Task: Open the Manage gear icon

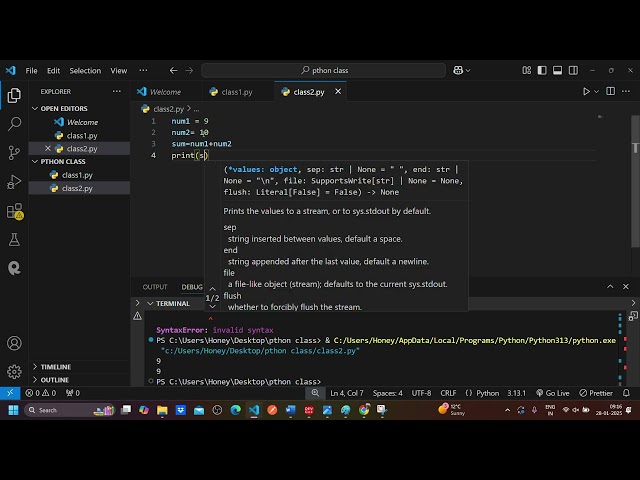Action: pyautogui.click(x=14, y=371)
